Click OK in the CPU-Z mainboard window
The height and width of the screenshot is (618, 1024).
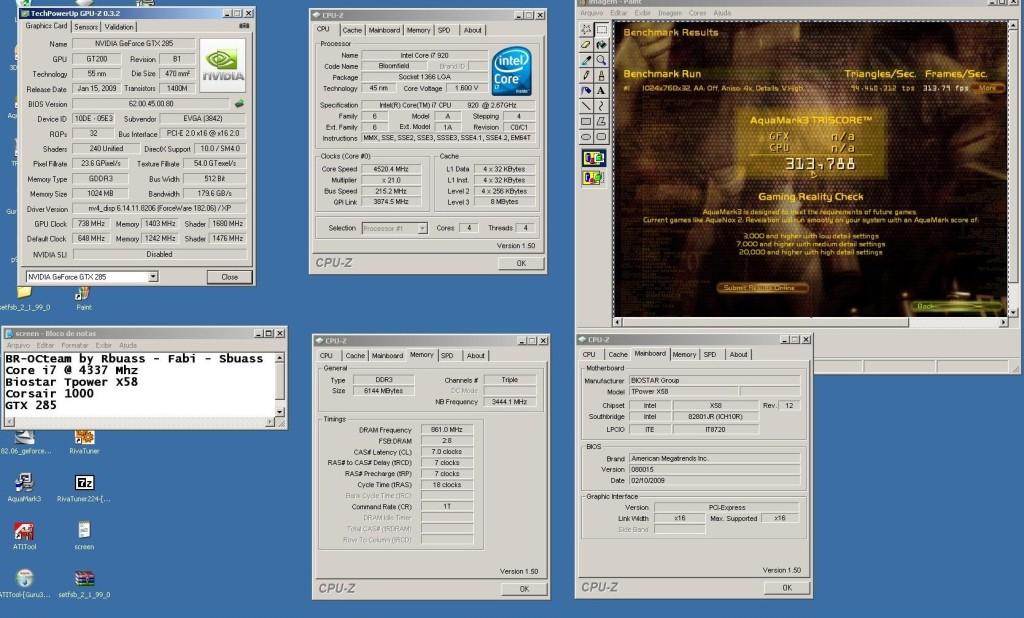[787, 587]
